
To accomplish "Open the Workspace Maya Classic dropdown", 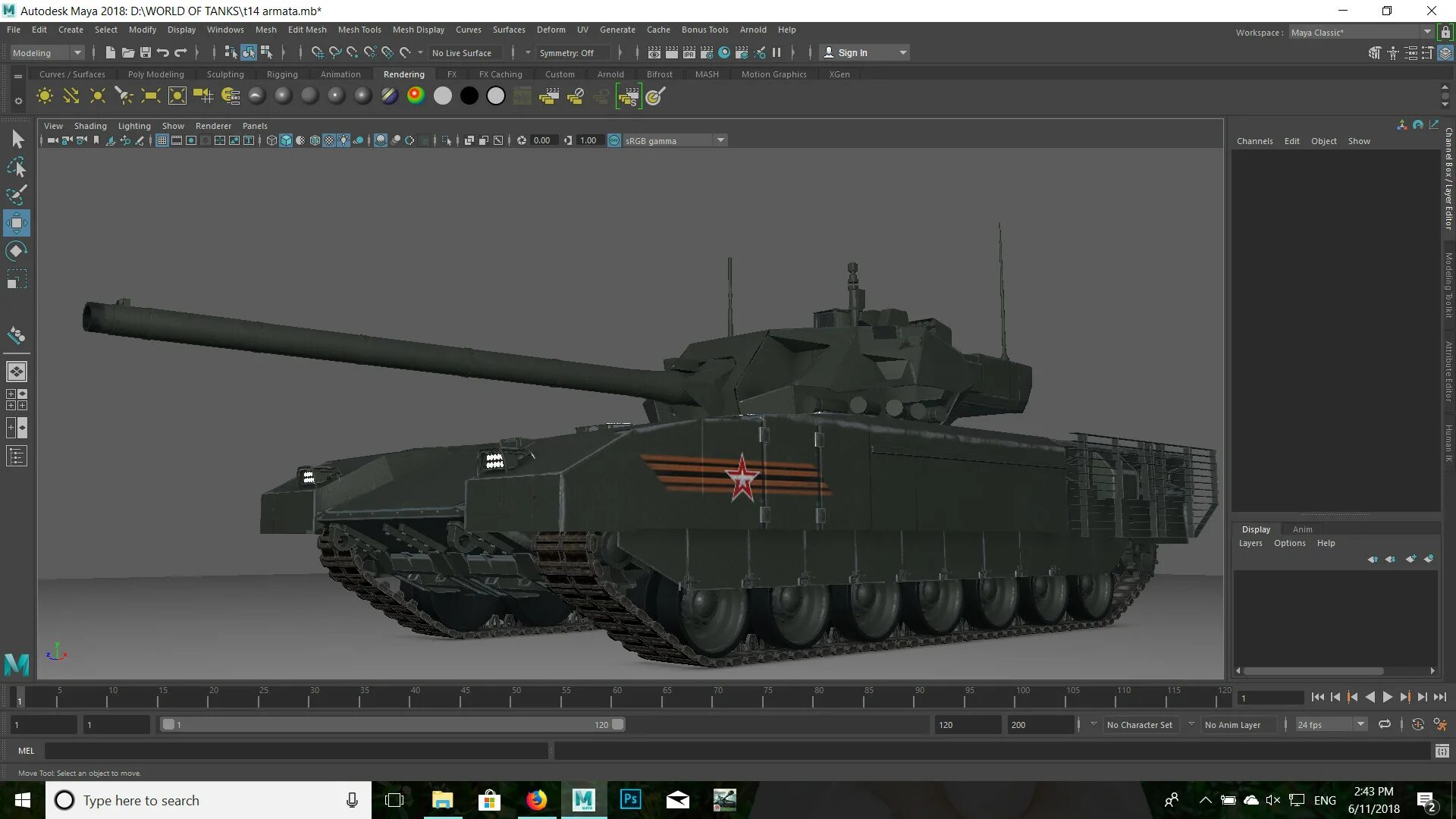I will coord(1360,32).
